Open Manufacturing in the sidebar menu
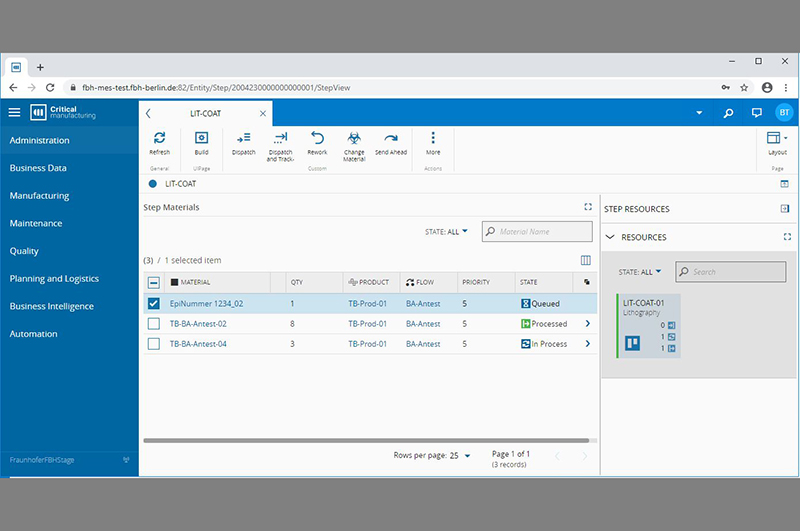Screen dimensions: 800x531 39,196
